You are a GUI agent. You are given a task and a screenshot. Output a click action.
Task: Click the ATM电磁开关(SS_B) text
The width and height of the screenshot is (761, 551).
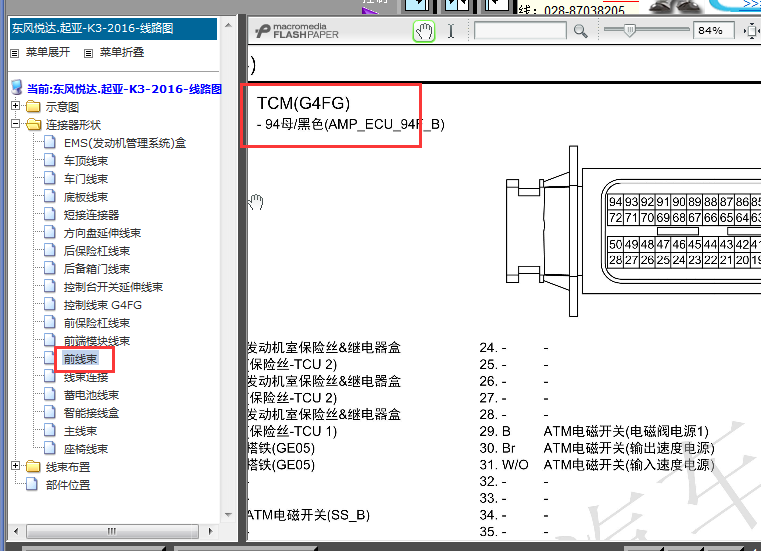click(x=309, y=515)
